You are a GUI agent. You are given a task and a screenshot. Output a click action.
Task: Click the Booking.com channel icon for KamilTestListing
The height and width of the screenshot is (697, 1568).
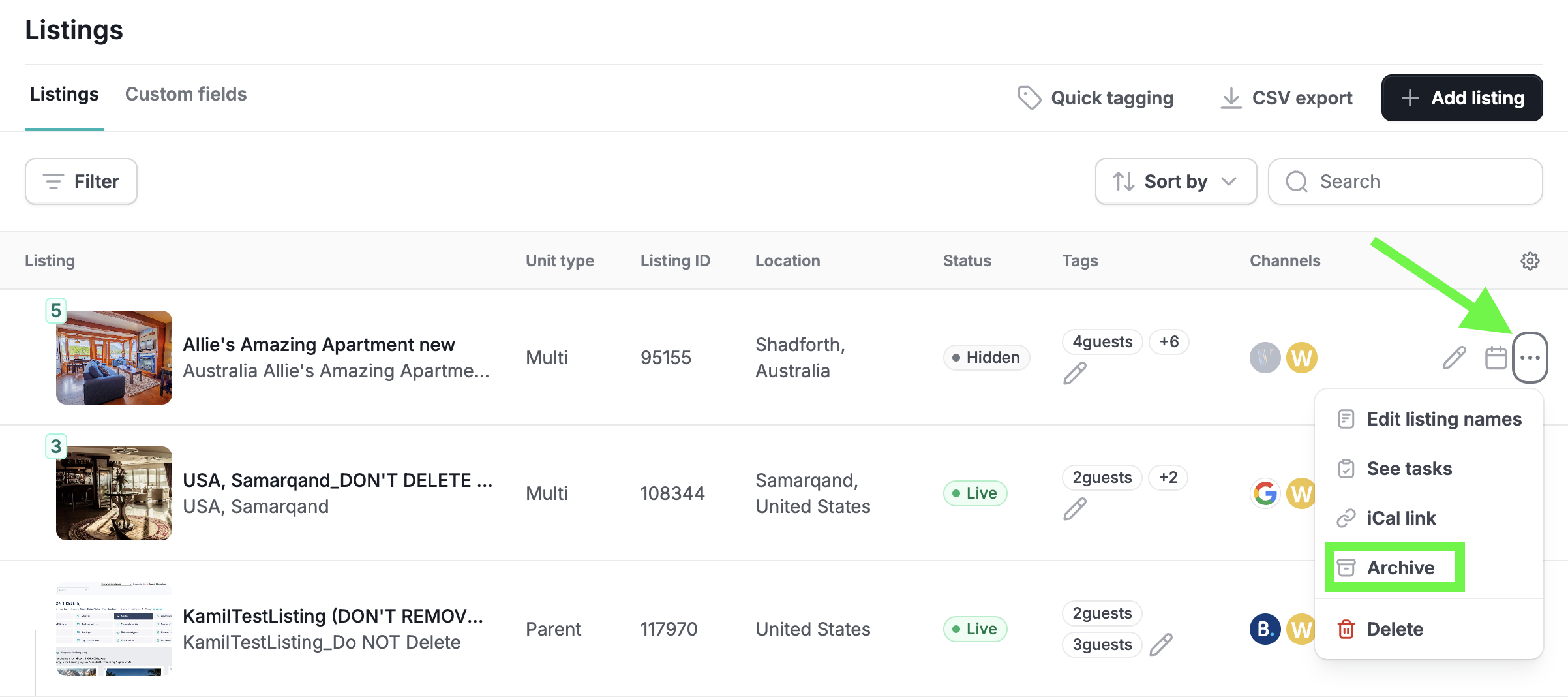point(1265,629)
